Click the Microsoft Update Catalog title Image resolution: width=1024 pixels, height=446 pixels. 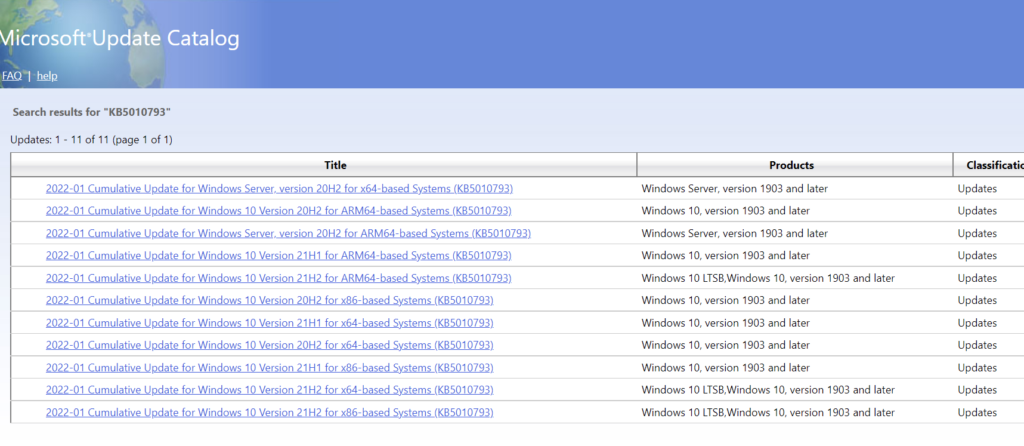tap(119, 39)
